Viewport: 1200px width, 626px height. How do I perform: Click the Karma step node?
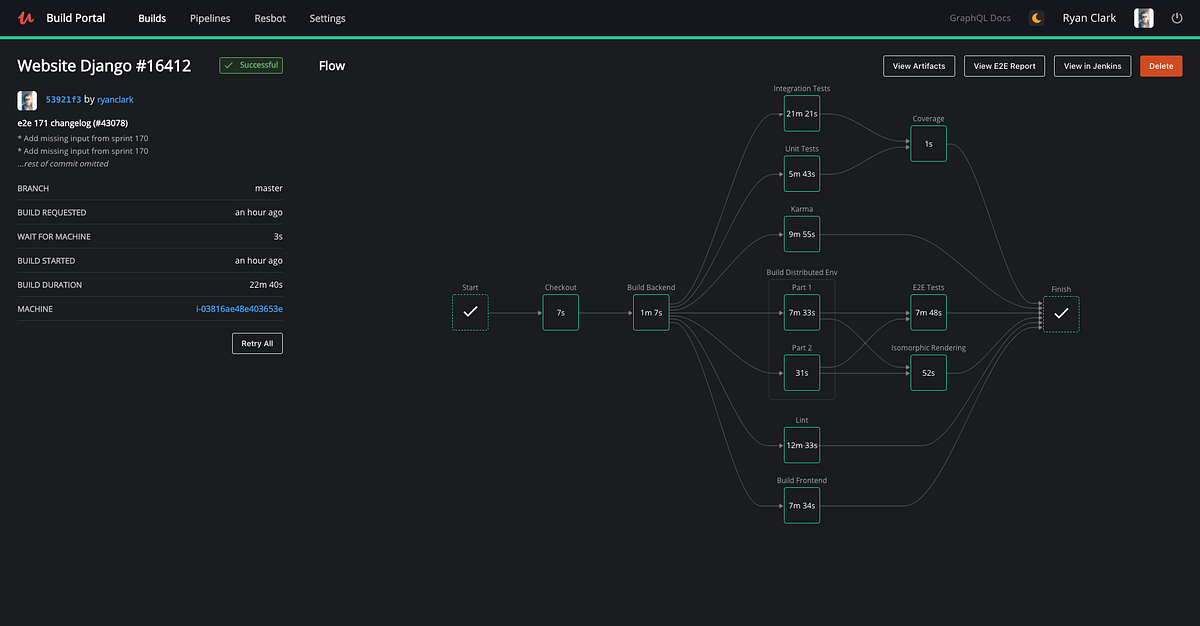point(801,234)
